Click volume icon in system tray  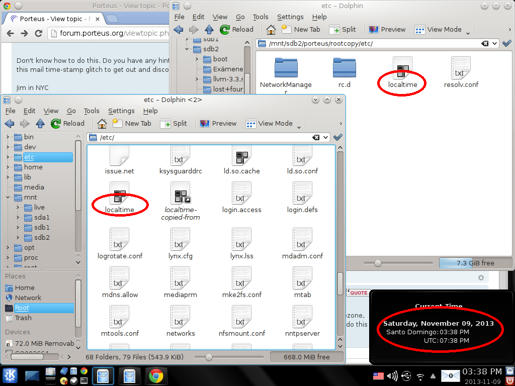tap(392, 376)
